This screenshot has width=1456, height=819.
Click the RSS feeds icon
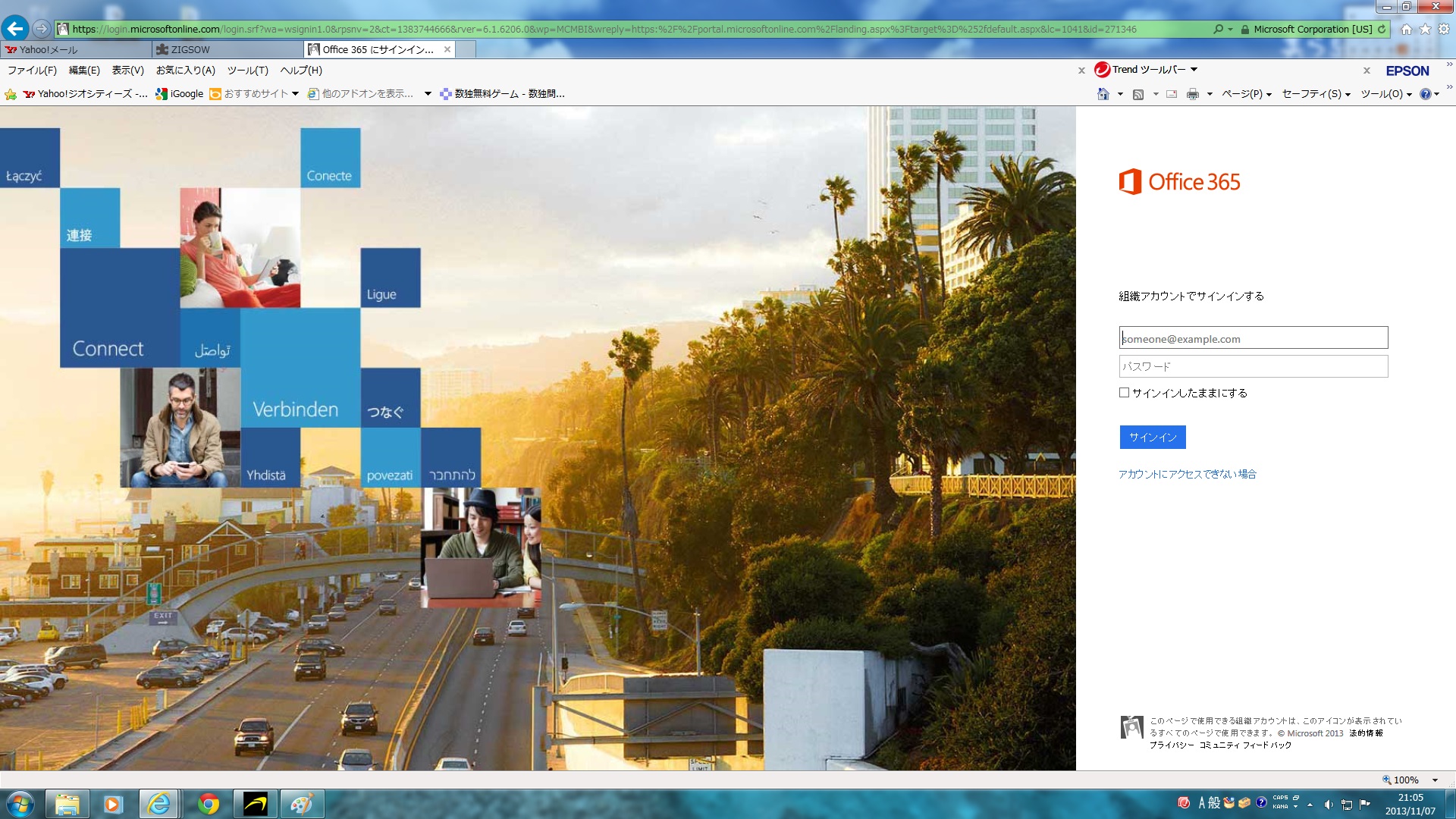click(1138, 94)
